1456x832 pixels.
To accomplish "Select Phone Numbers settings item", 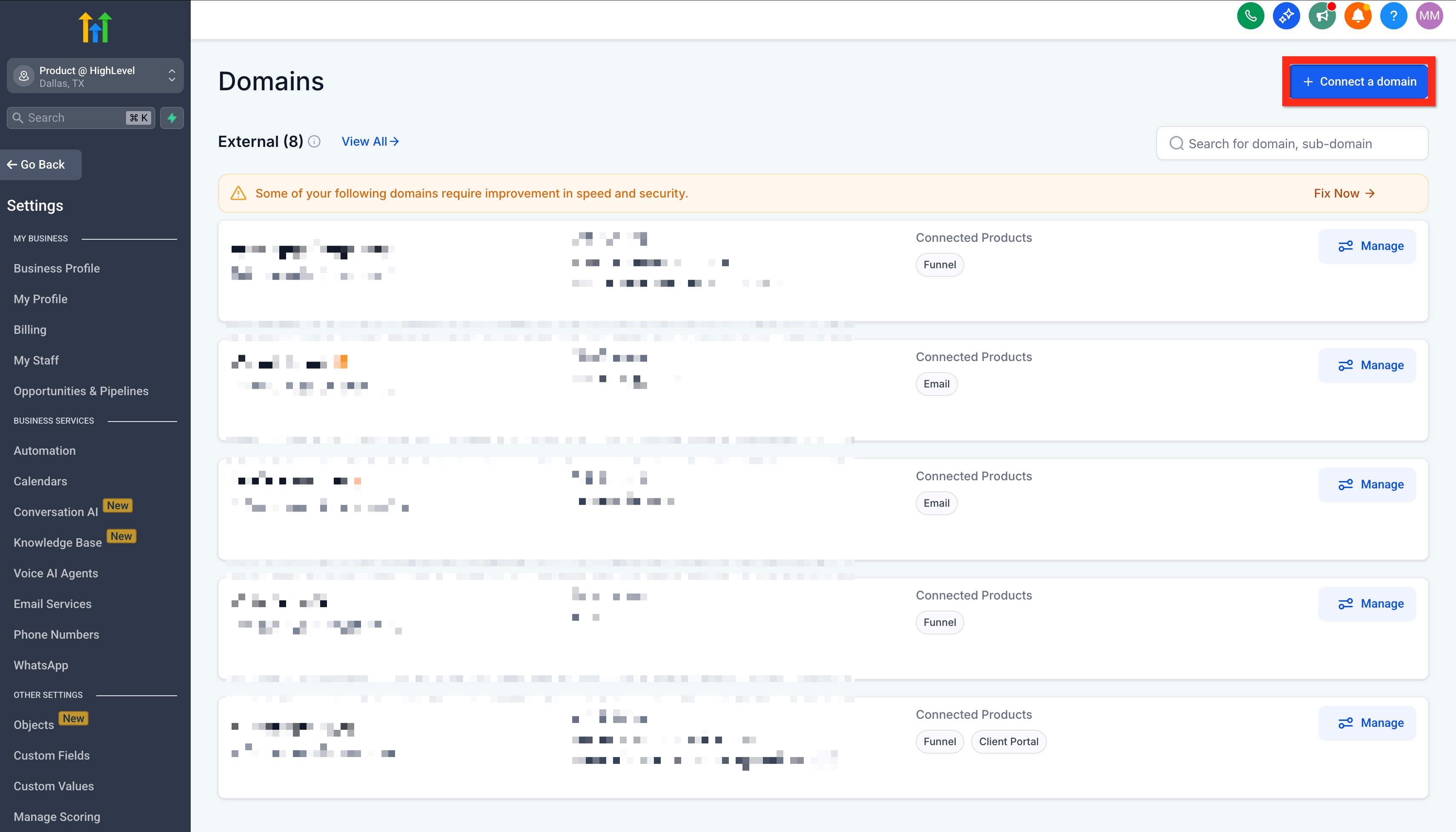I will tap(56, 635).
